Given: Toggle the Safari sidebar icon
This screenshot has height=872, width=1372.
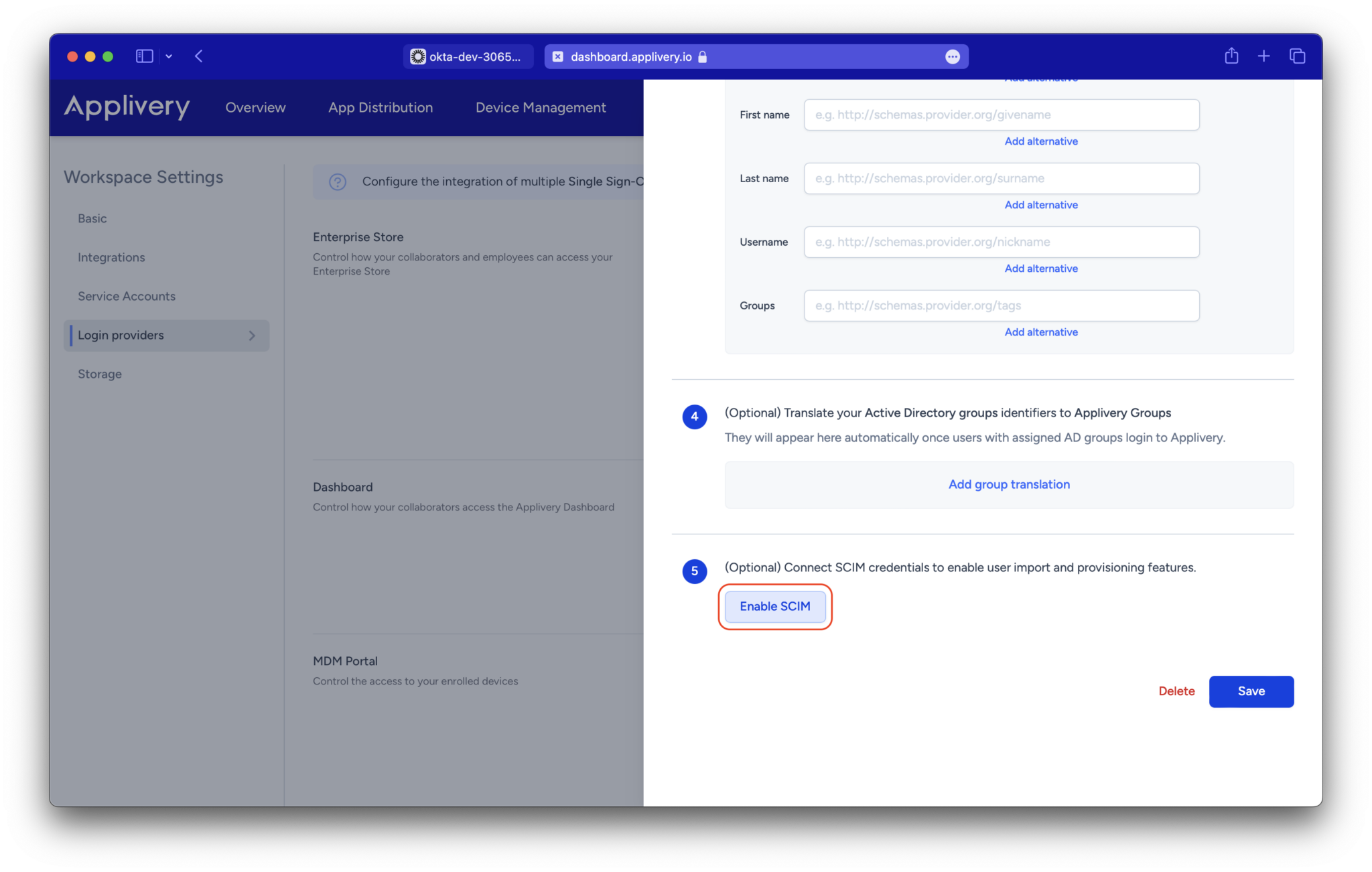Looking at the screenshot, I should pyautogui.click(x=144, y=56).
